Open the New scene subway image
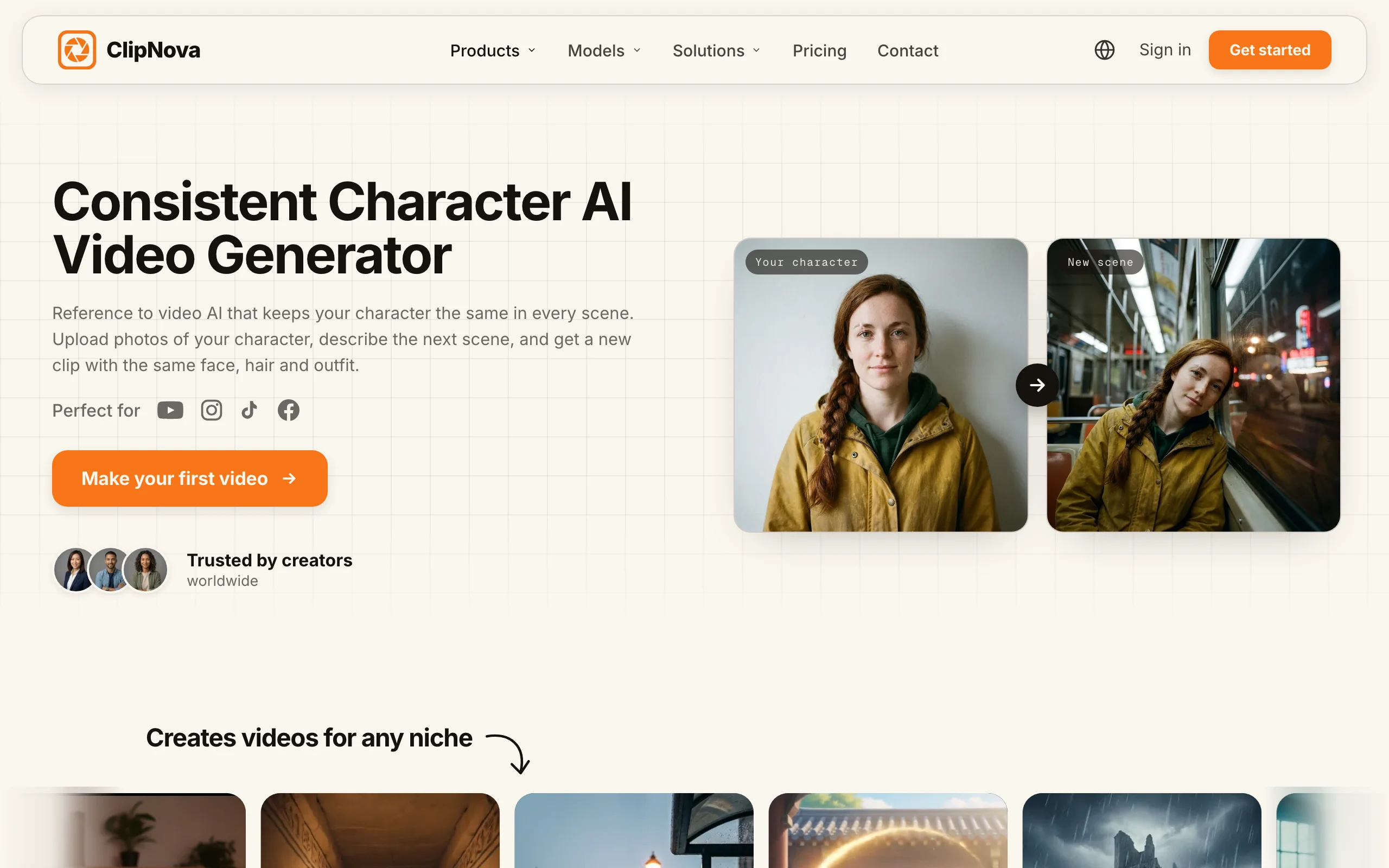The image size is (1389, 868). click(1193, 385)
